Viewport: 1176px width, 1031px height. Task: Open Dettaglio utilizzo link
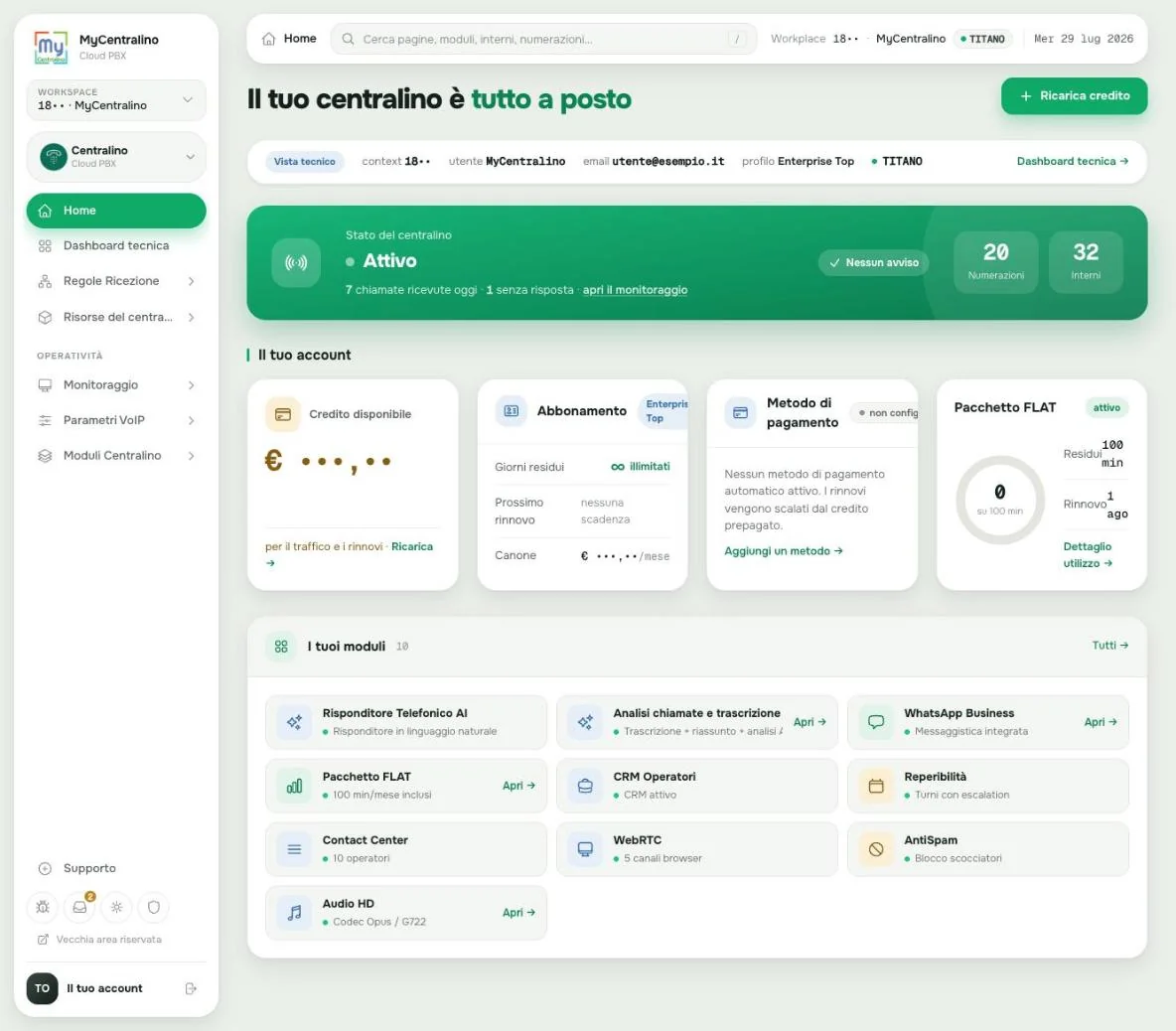pyautogui.click(x=1088, y=555)
